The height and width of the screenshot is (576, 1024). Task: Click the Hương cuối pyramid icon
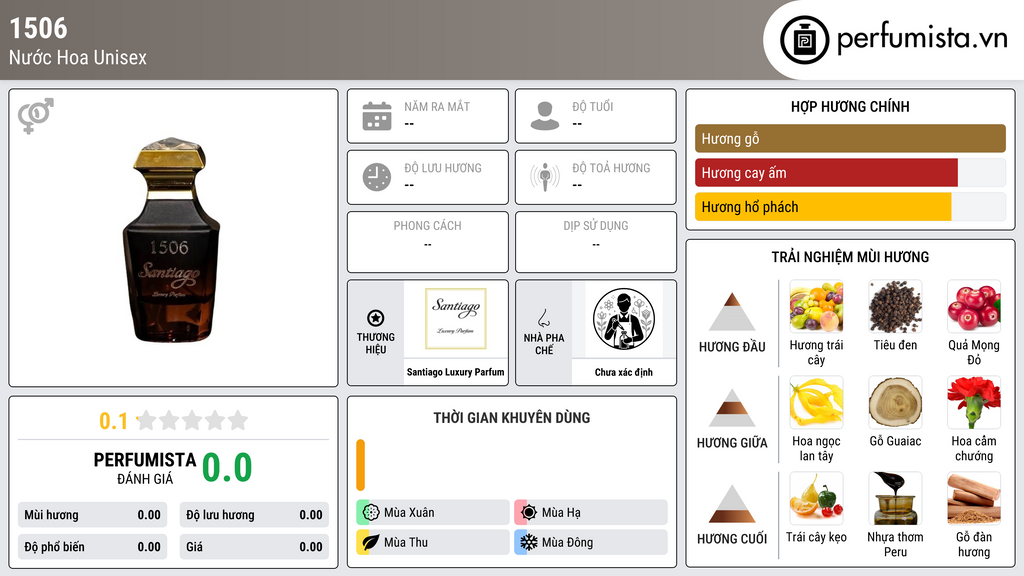(732, 504)
